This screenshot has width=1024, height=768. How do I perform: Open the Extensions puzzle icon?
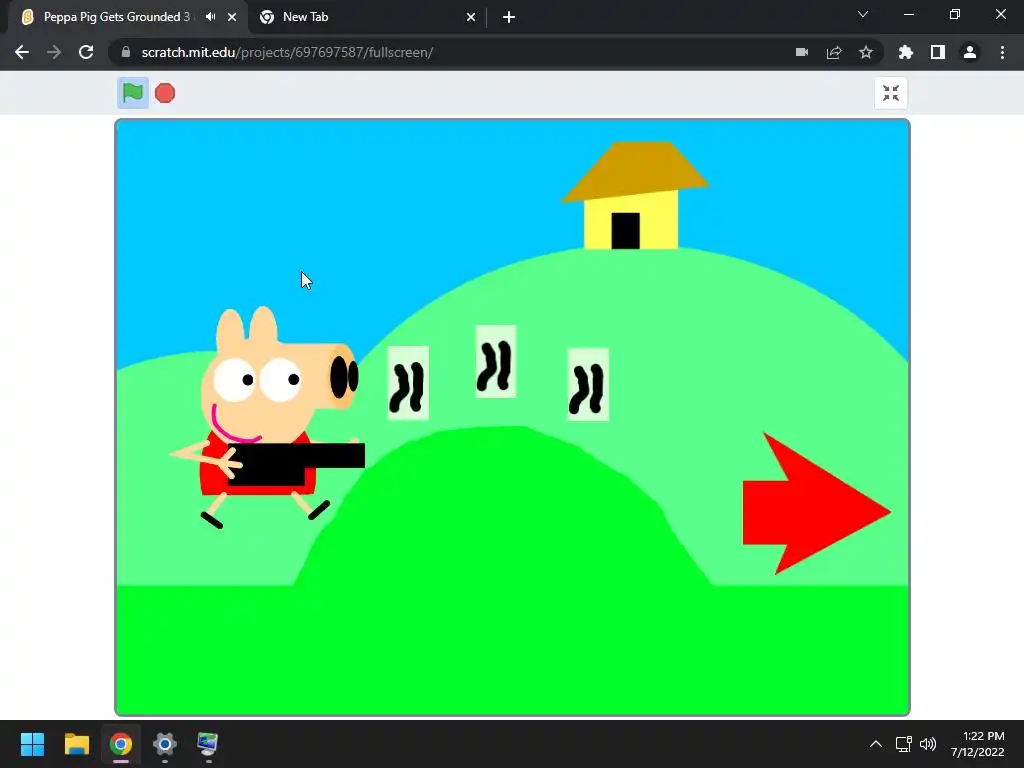(x=906, y=52)
